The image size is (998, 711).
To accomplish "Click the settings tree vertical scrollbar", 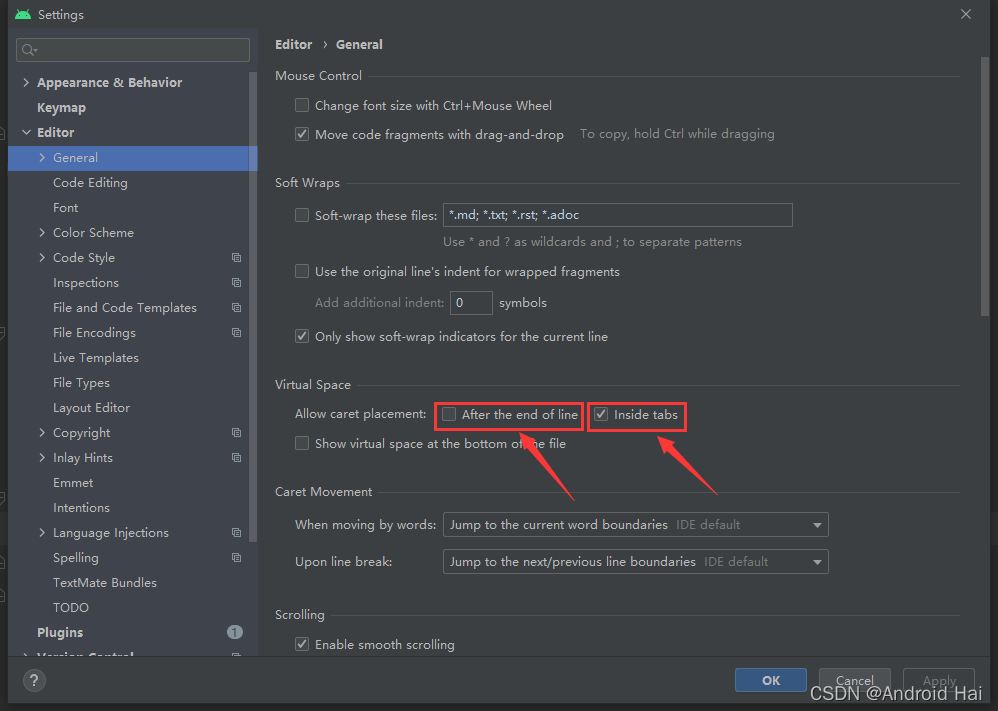I will 253,307.
